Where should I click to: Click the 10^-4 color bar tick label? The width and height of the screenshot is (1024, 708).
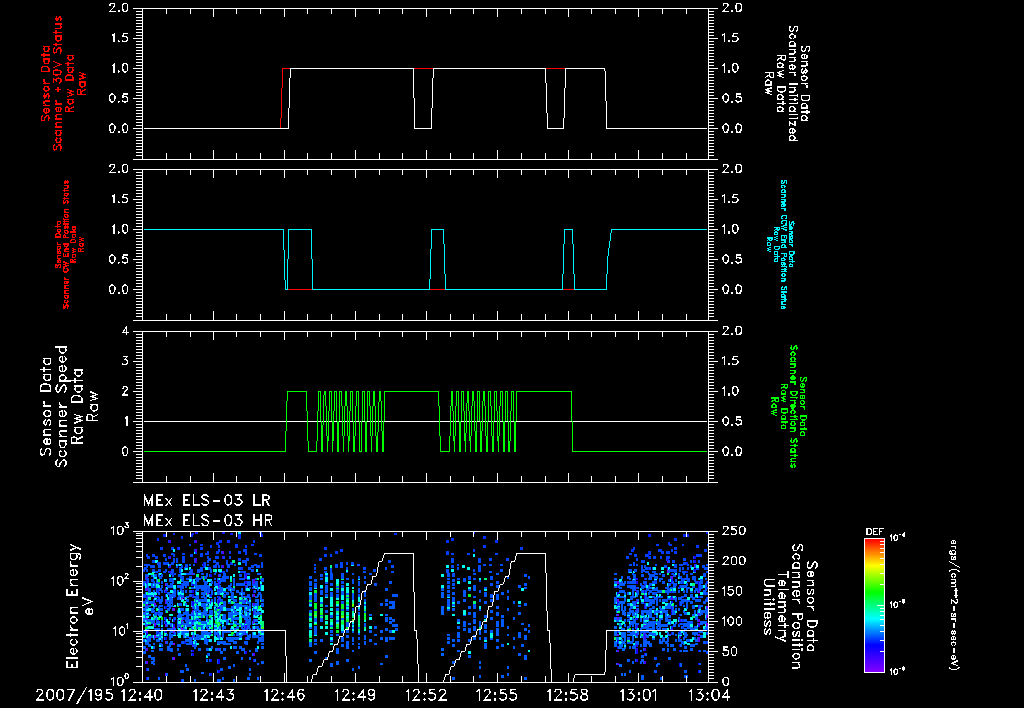(x=898, y=538)
